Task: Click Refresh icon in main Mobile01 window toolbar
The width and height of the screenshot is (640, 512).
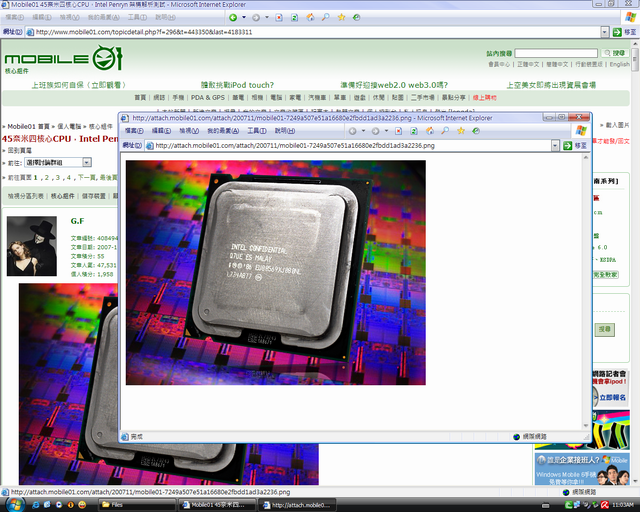Action: (x=294, y=18)
